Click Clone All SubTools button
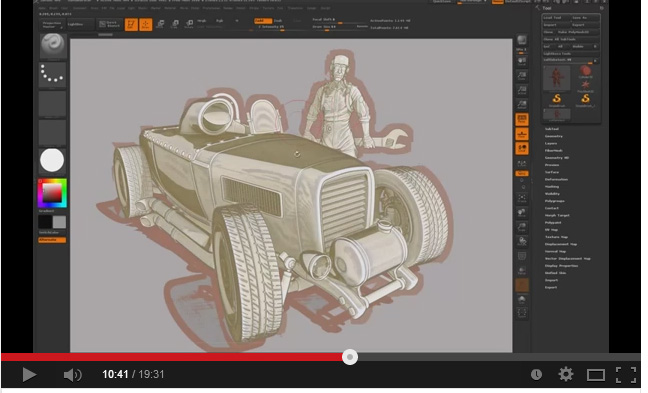This screenshot has width=648, height=393. (x=571, y=39)
